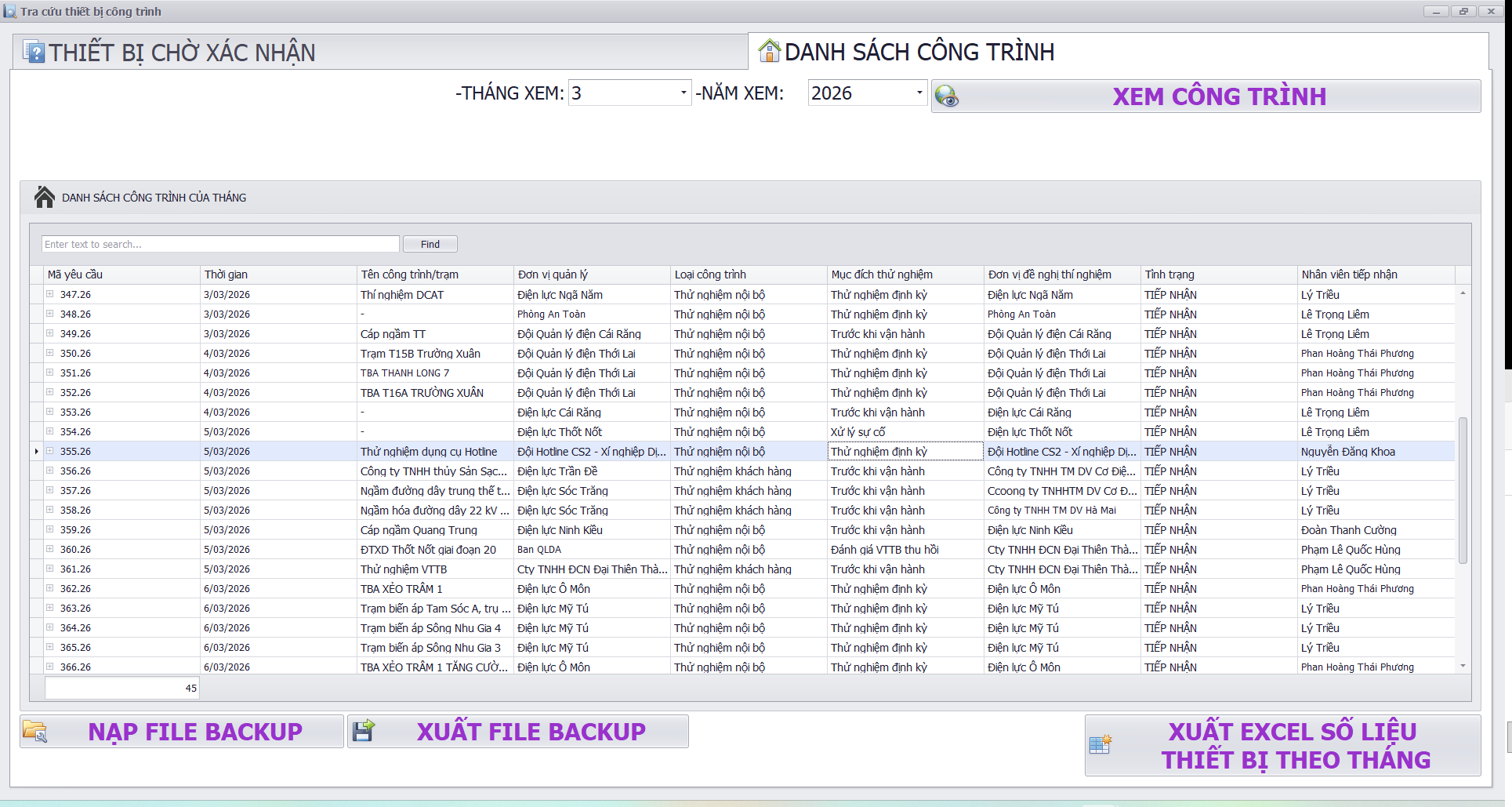Click the home icon in the monthly list header
1512x807 pixels.
coord(45,198)
